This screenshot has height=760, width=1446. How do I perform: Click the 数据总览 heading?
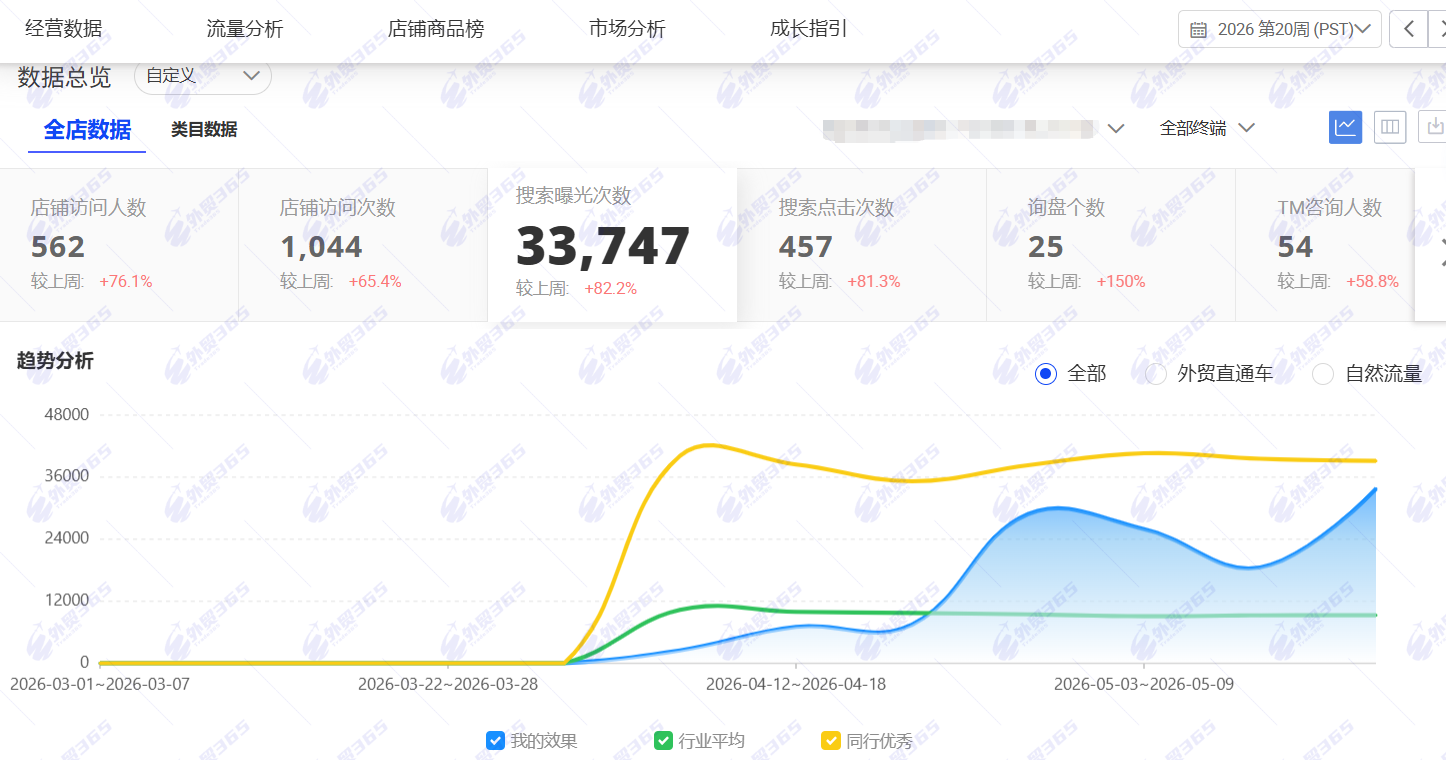pos(65,77)
